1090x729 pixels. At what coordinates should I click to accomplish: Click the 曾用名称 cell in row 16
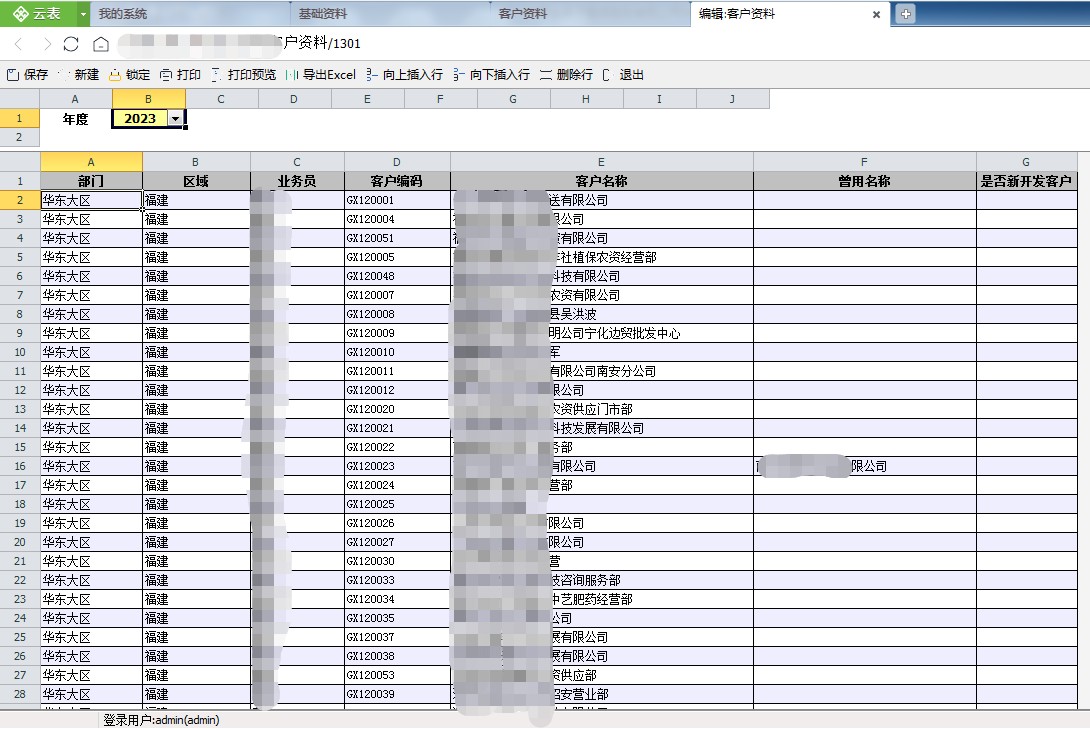(864, 466)
